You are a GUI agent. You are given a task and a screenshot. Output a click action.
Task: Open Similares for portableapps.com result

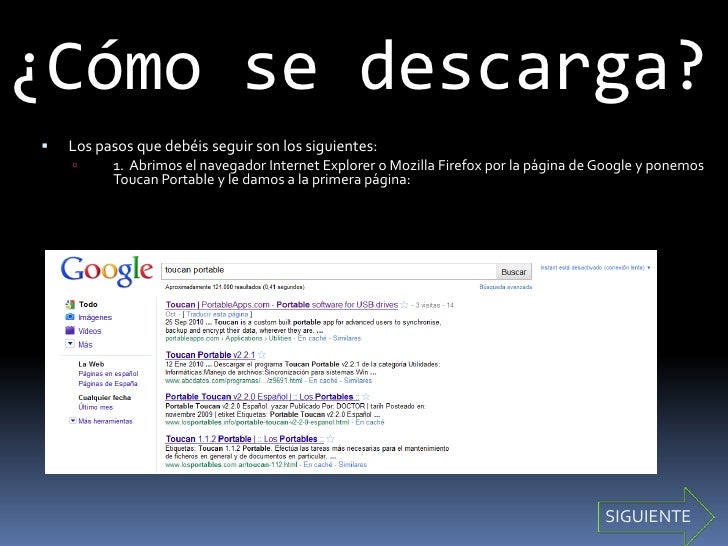[x=347, y=338]
